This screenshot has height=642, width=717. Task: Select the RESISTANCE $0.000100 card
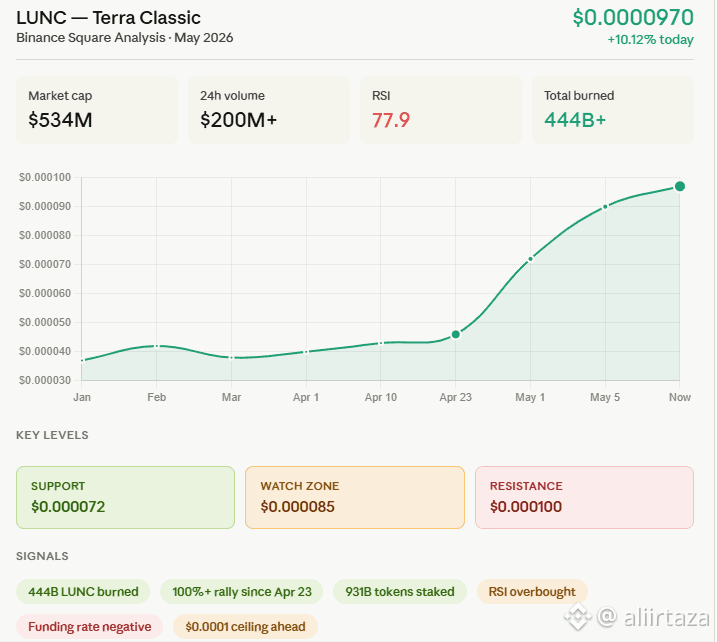(584, 498)
